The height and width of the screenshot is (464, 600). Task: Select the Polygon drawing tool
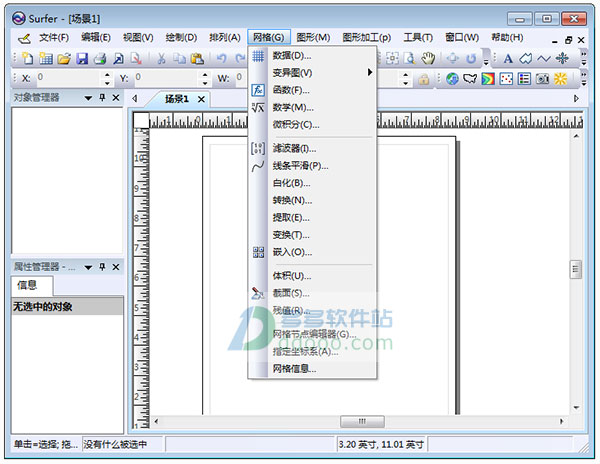point(525,59)
